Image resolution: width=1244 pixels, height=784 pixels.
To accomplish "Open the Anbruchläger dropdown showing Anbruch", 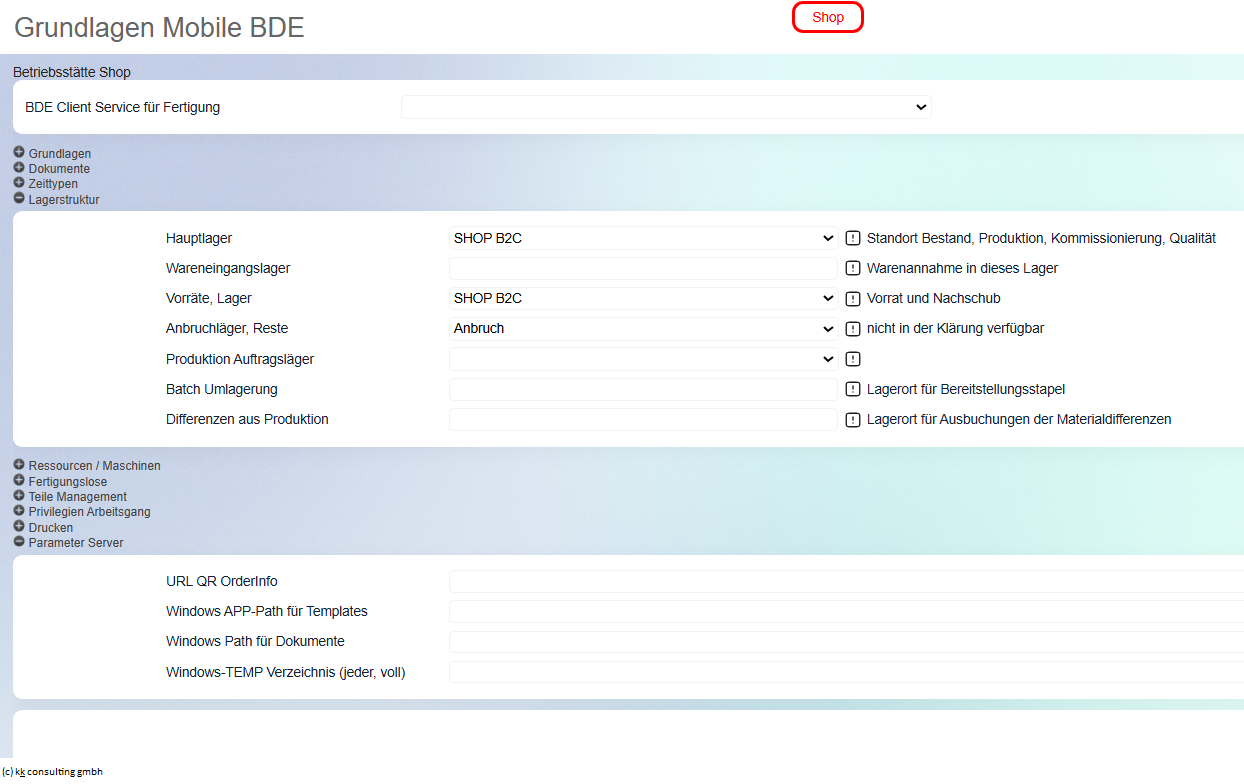I will [x=643, y=328].
